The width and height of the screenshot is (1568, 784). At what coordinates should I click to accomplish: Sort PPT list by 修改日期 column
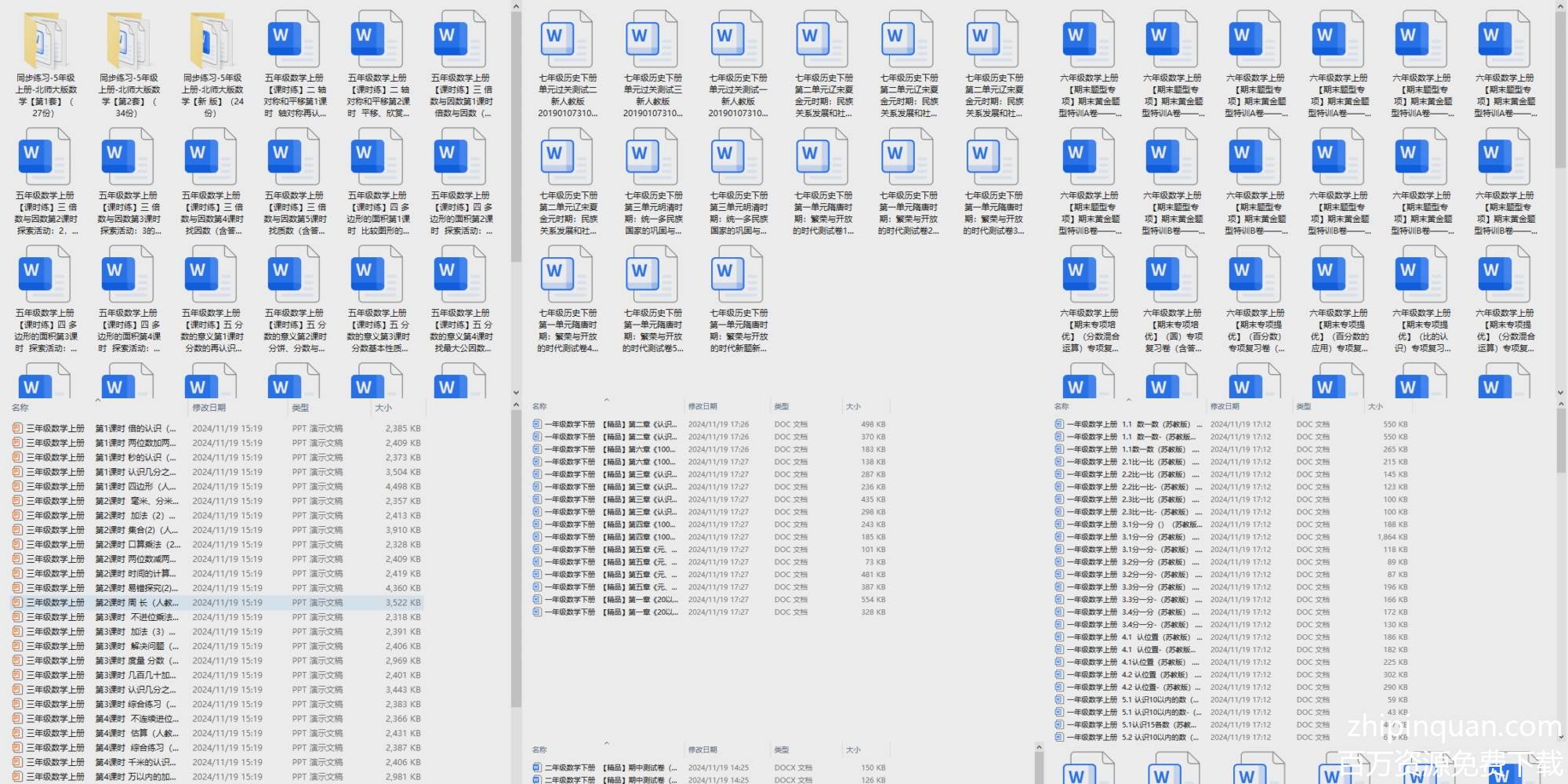coord(209,408)
